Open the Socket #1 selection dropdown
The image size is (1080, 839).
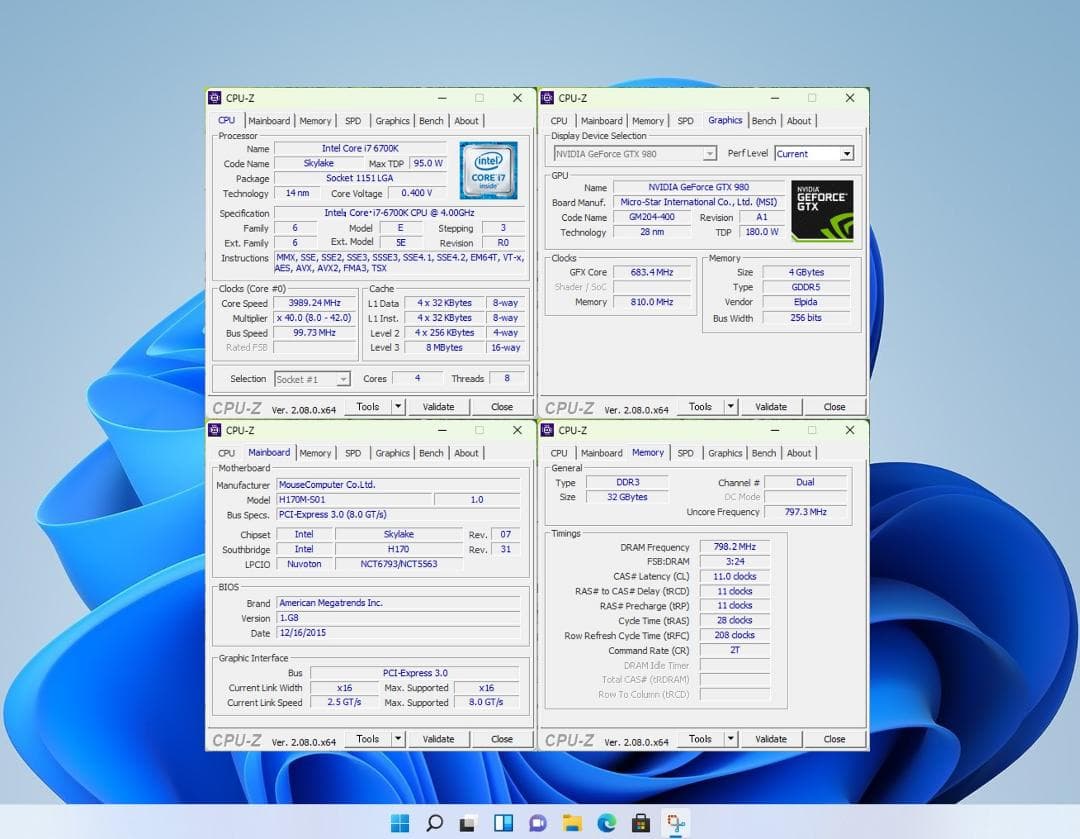tap(312, 378)
